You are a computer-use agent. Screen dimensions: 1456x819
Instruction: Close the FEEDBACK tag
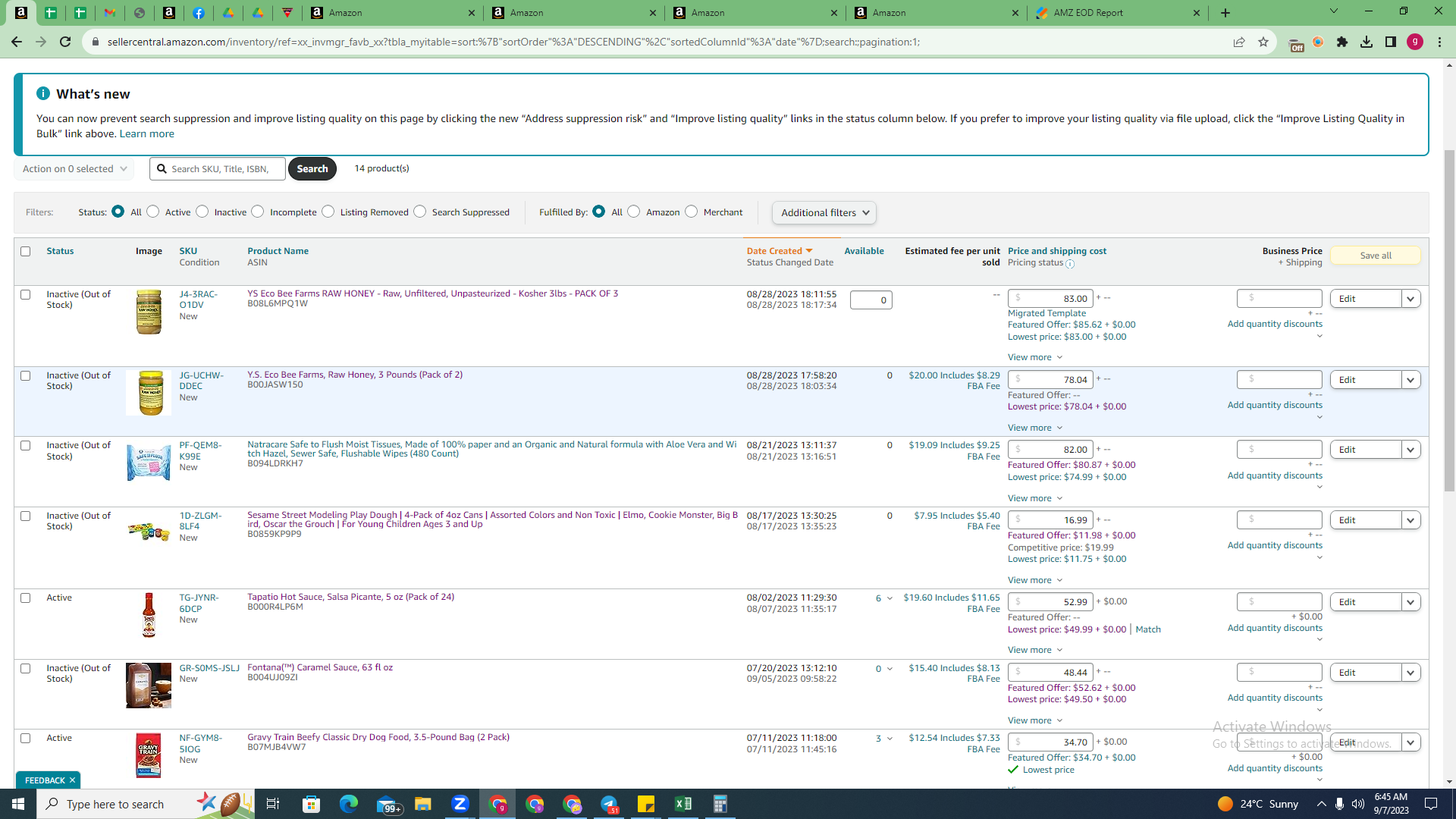[x=73, y=780]
